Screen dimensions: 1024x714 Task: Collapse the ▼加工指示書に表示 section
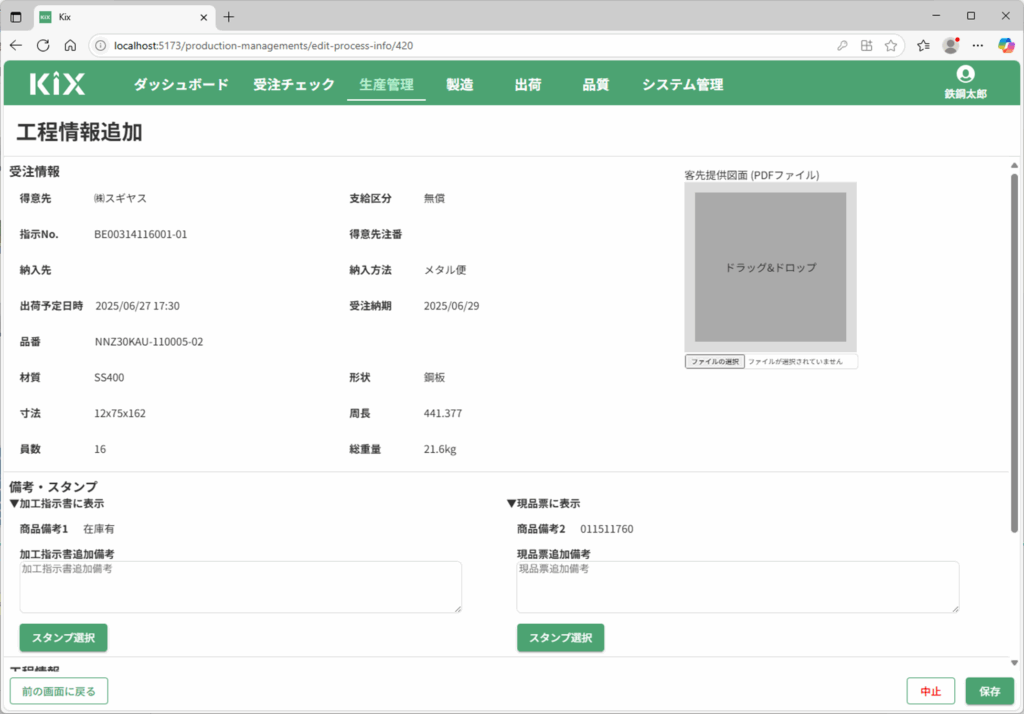tap(57, 504)
